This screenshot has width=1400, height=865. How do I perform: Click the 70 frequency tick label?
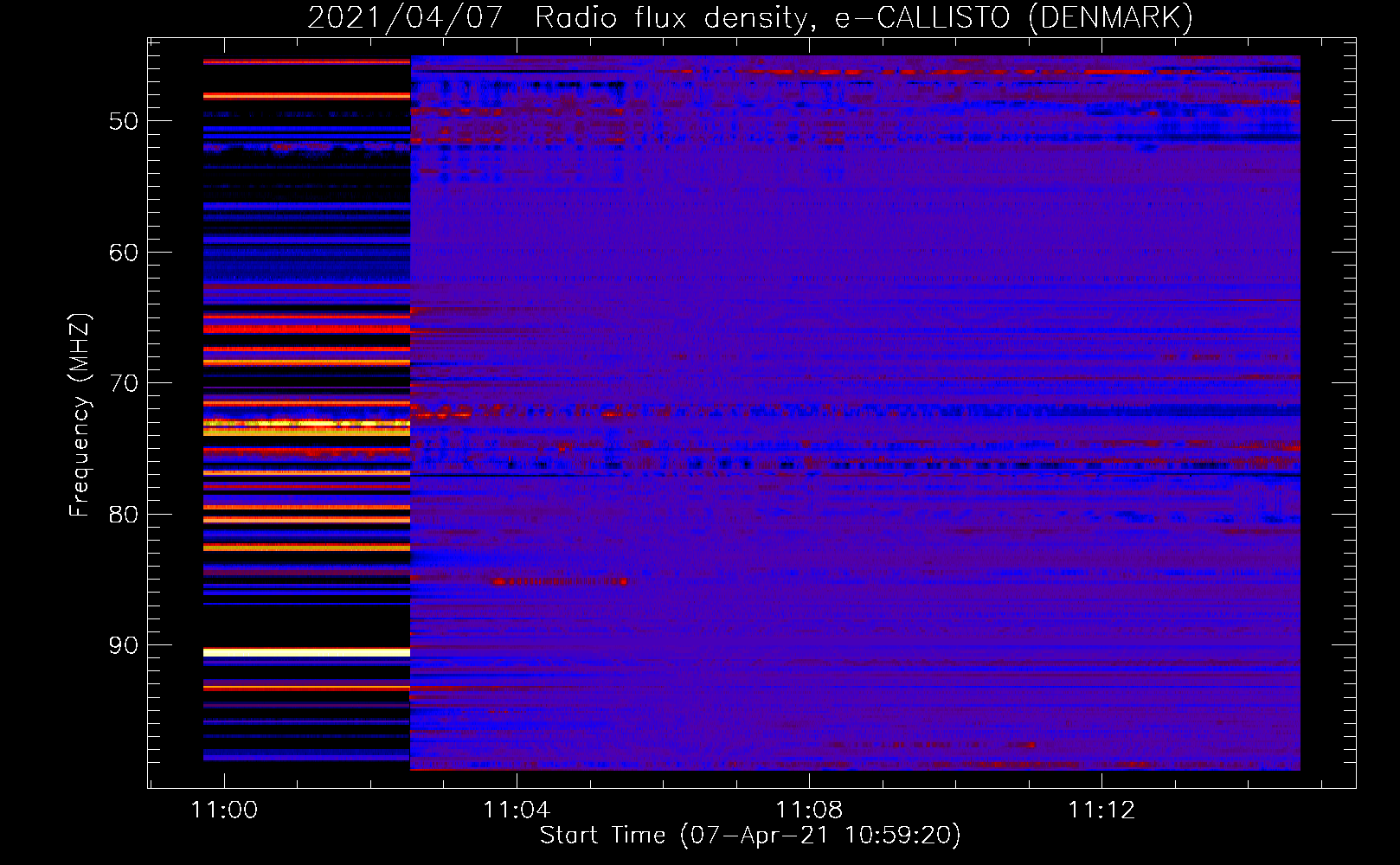pos(124,383)
